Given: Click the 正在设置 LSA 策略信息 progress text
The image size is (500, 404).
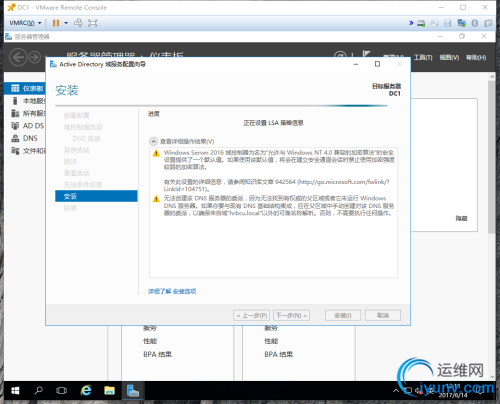Looking at the screenshot, I should (273, 123).
